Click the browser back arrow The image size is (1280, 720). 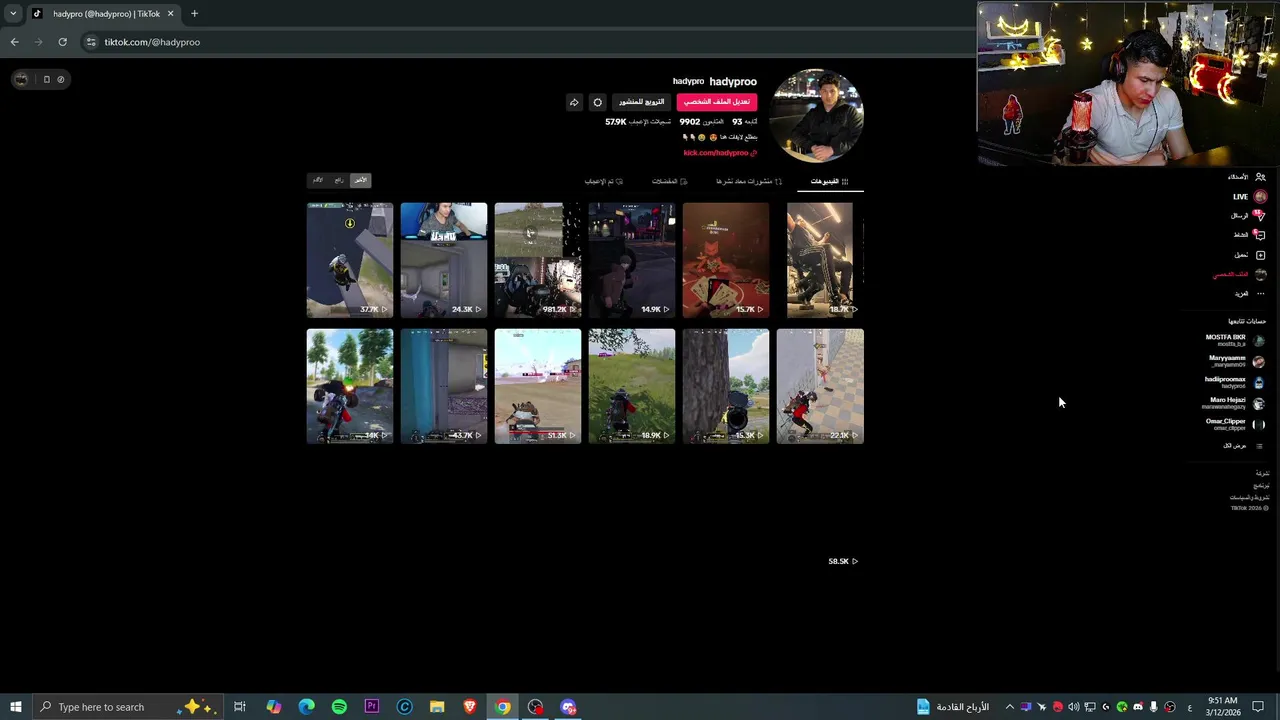[x=14, y=42]
